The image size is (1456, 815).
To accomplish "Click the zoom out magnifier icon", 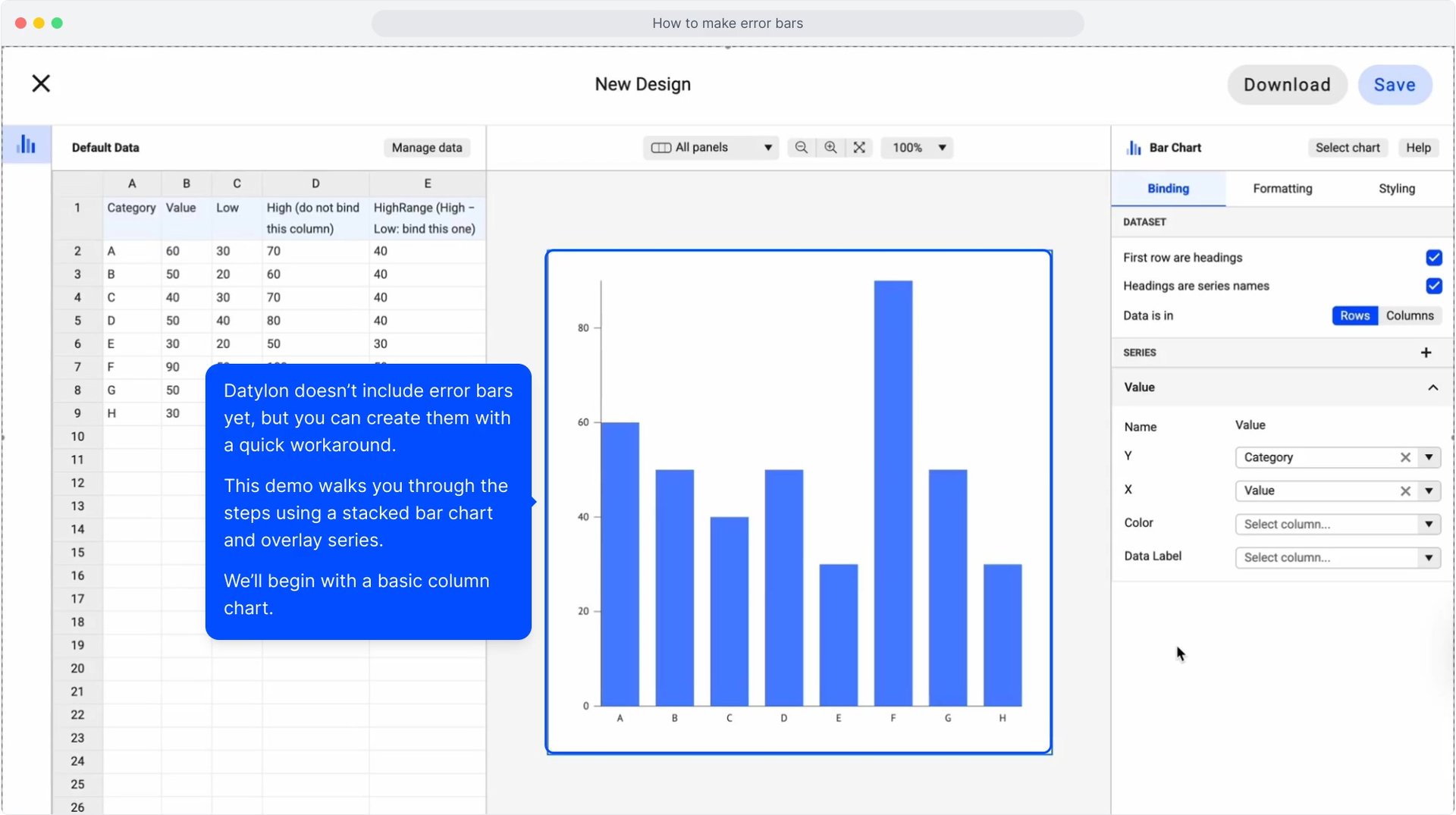I will tap(801, 147).
